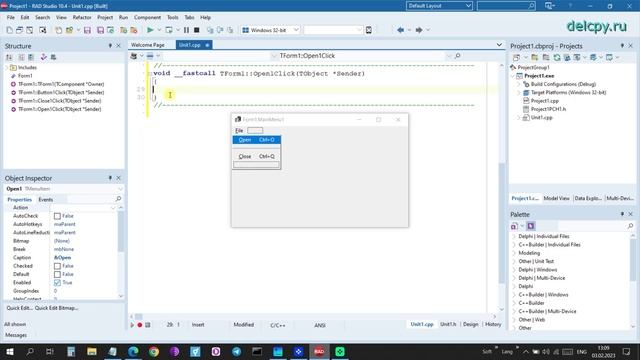Click the File menu in the Form1.MainMenu1 window
640x360 pixels.
coord(239,130)
